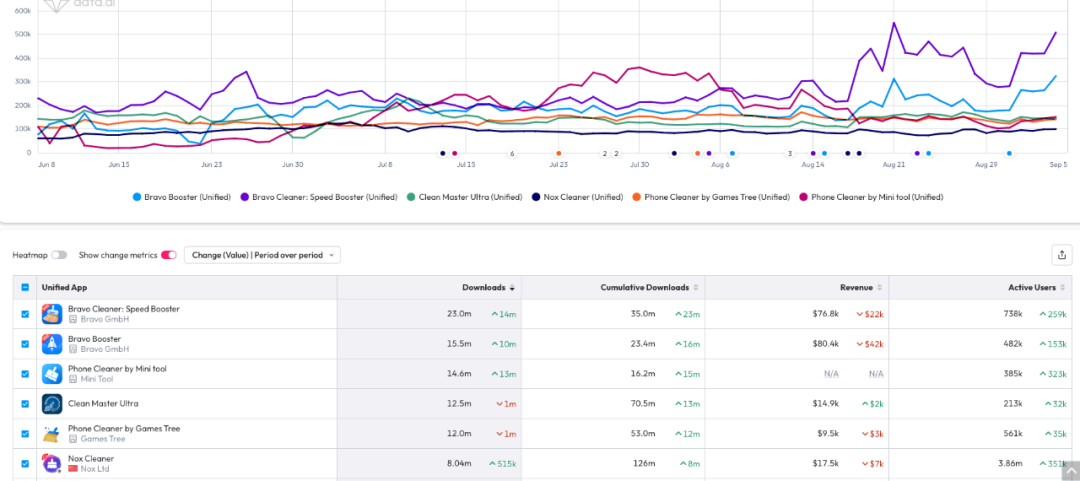The width and height of the screenshot is (1080, 481).
Task: Click the 126m cumulative downloads value
Action: [x=645, y=464]
